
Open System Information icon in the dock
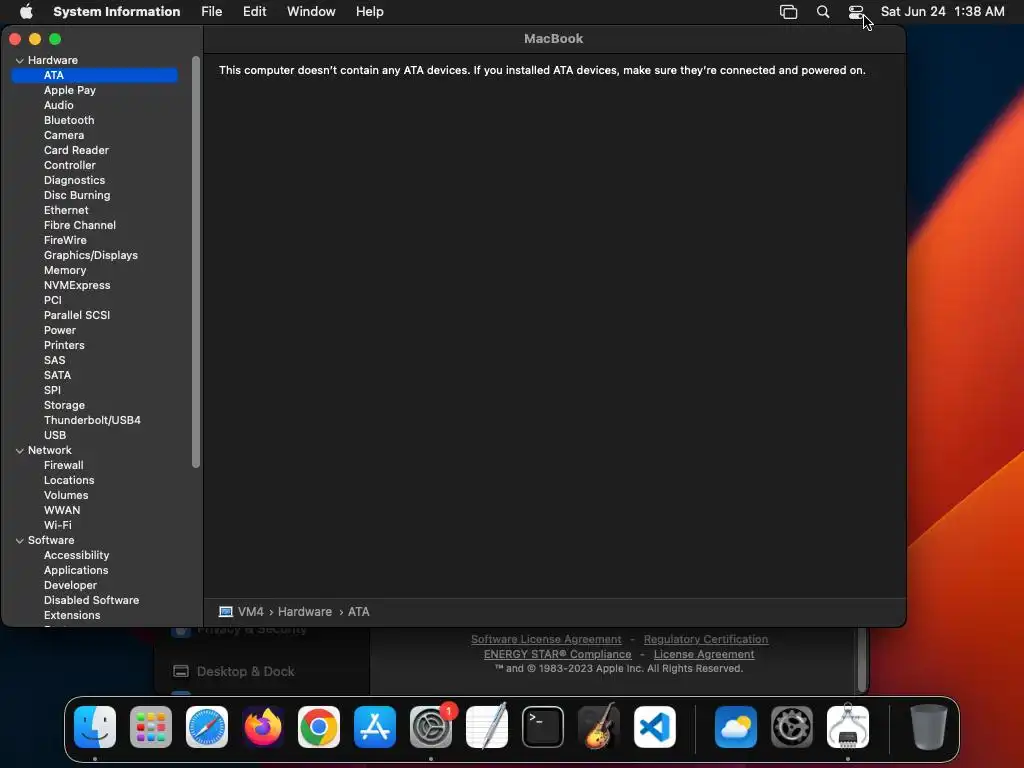(848, 727)
